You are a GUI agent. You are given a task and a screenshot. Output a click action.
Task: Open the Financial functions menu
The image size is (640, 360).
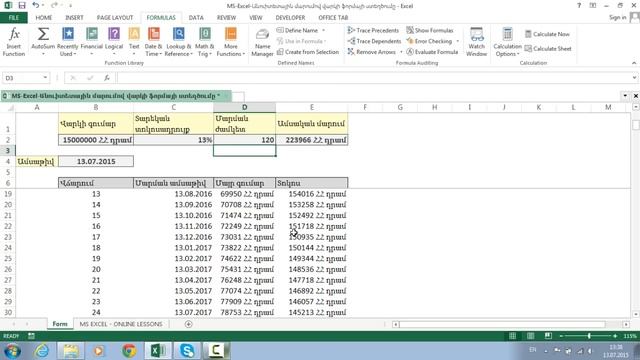91,42
